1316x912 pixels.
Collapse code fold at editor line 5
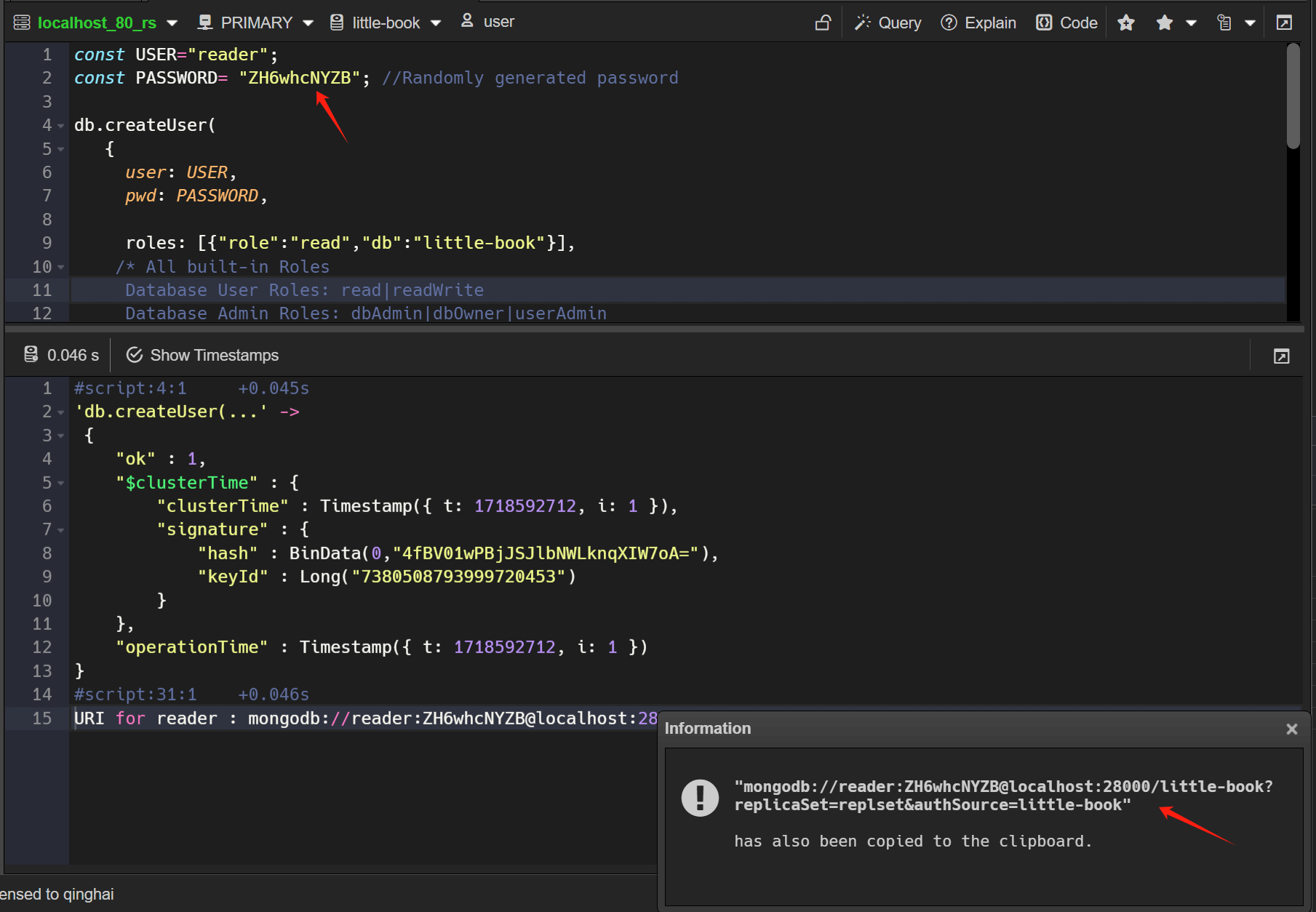[61, 149]
